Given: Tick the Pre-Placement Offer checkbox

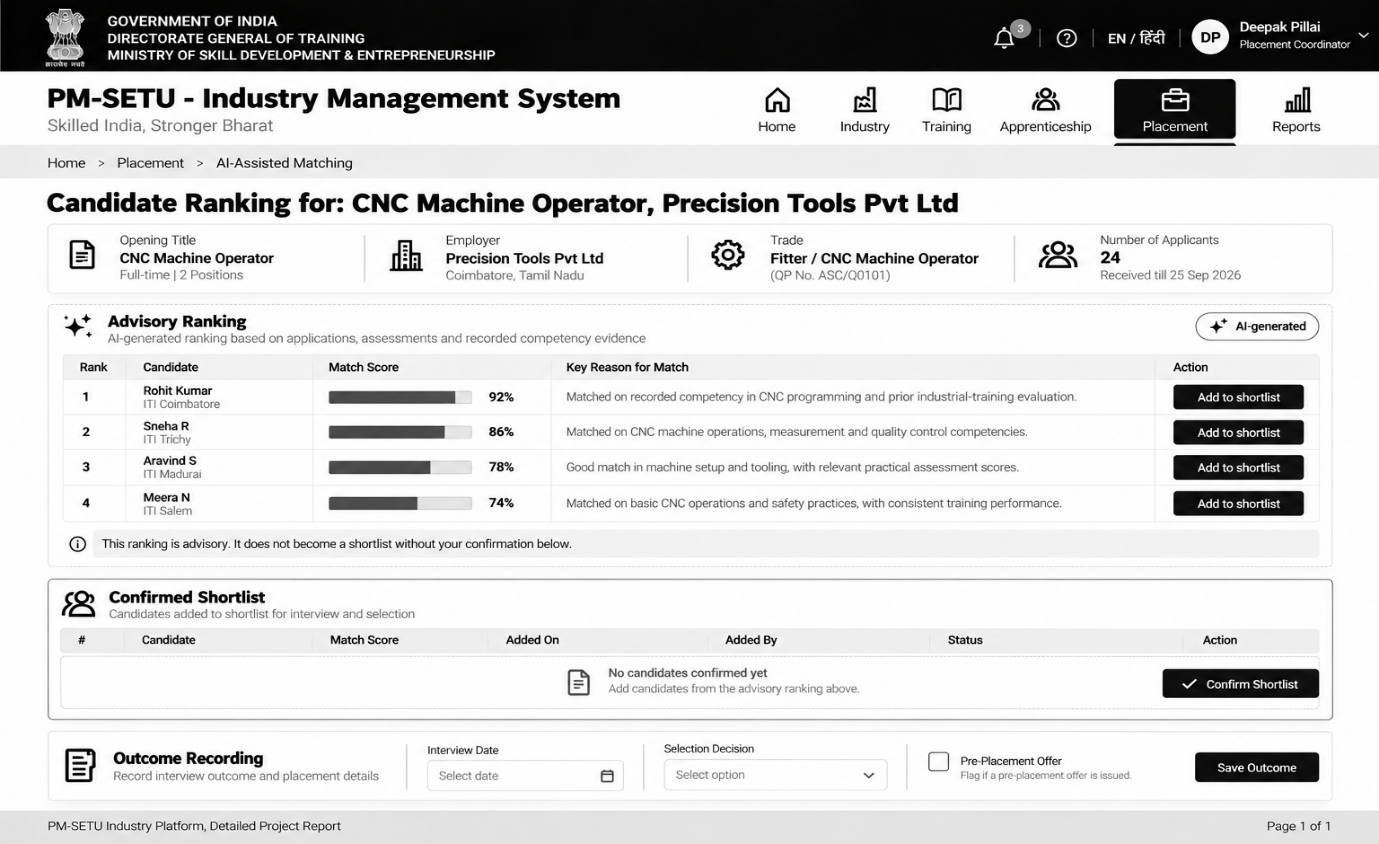Looking at the screenshot, I should (938, 762).
